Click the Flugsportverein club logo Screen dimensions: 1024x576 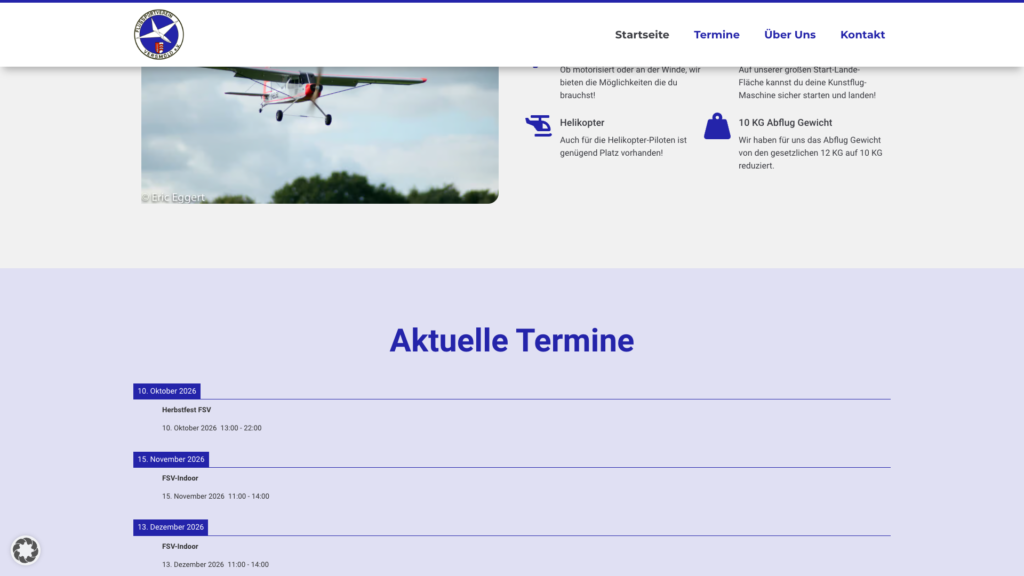(159, 35)
